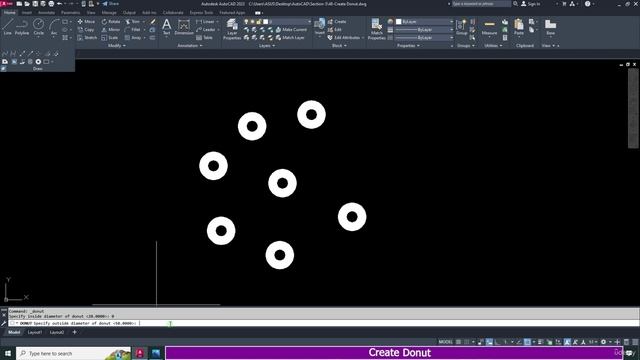Image resolution: width=640 pixels, height=360 pixels.
Task: Expand the Groups panel
Action: [x=466, y=46]
